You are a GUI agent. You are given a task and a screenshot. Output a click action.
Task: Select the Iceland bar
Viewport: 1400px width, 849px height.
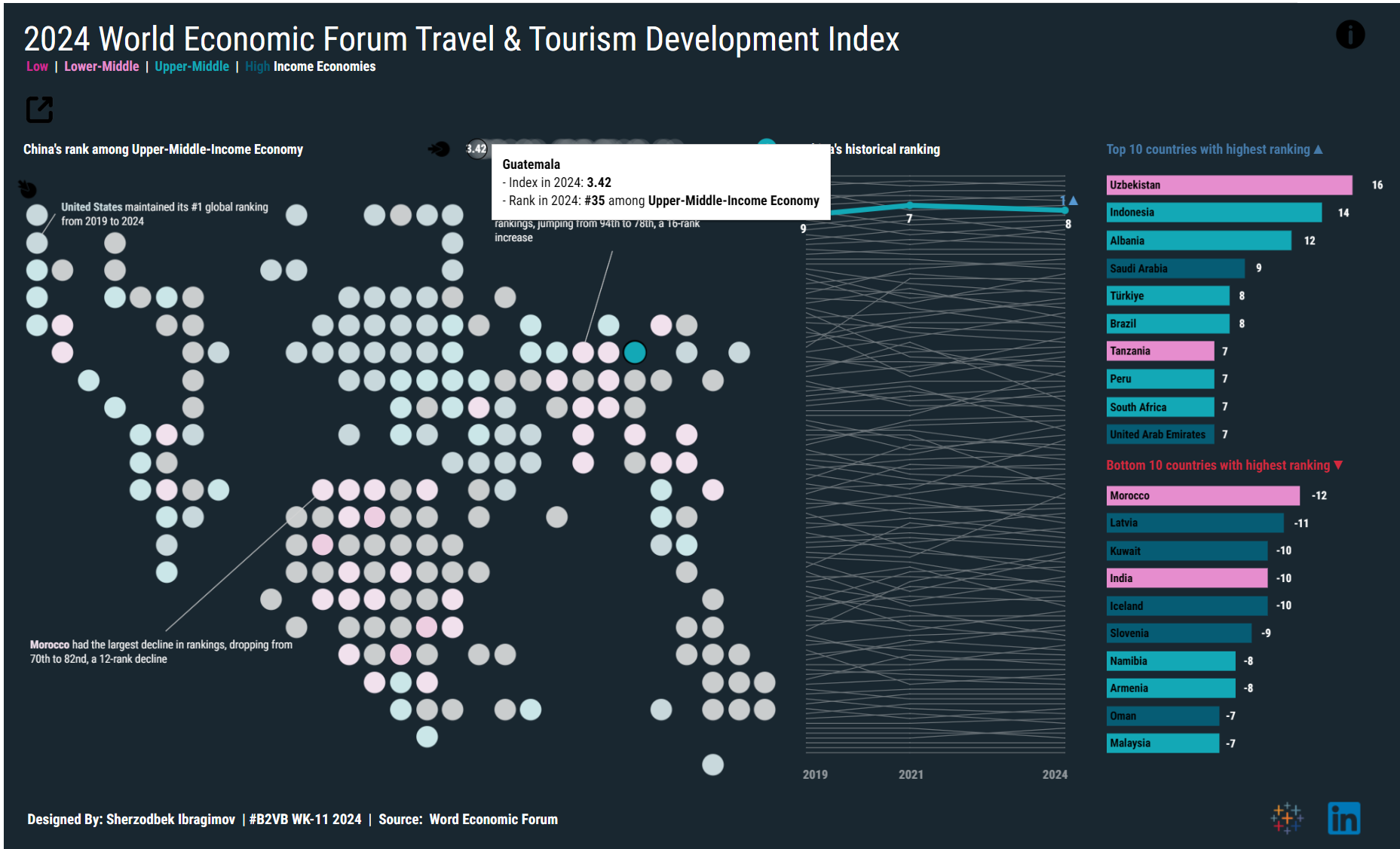point(1187,605)
